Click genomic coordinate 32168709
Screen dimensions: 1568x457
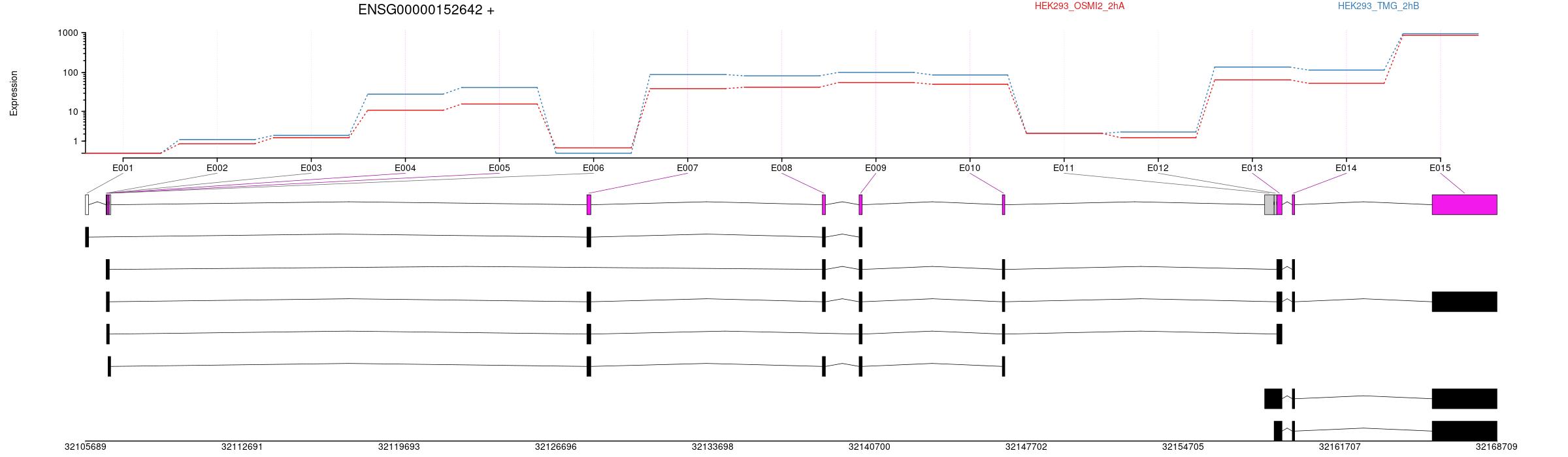point(1496,447)
